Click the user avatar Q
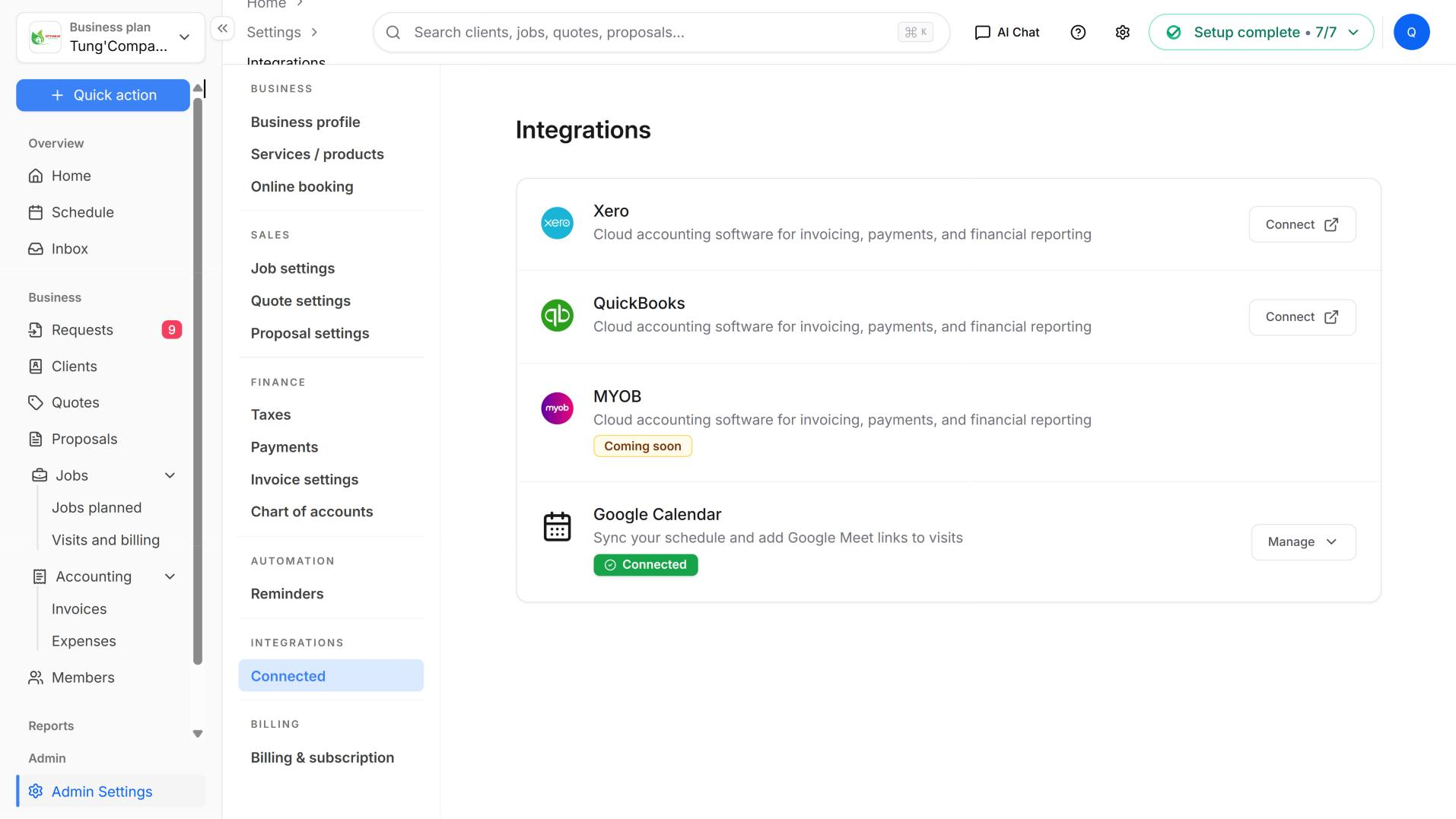The height and width of the screenshot is (819, 1456). coord(1412,32)
